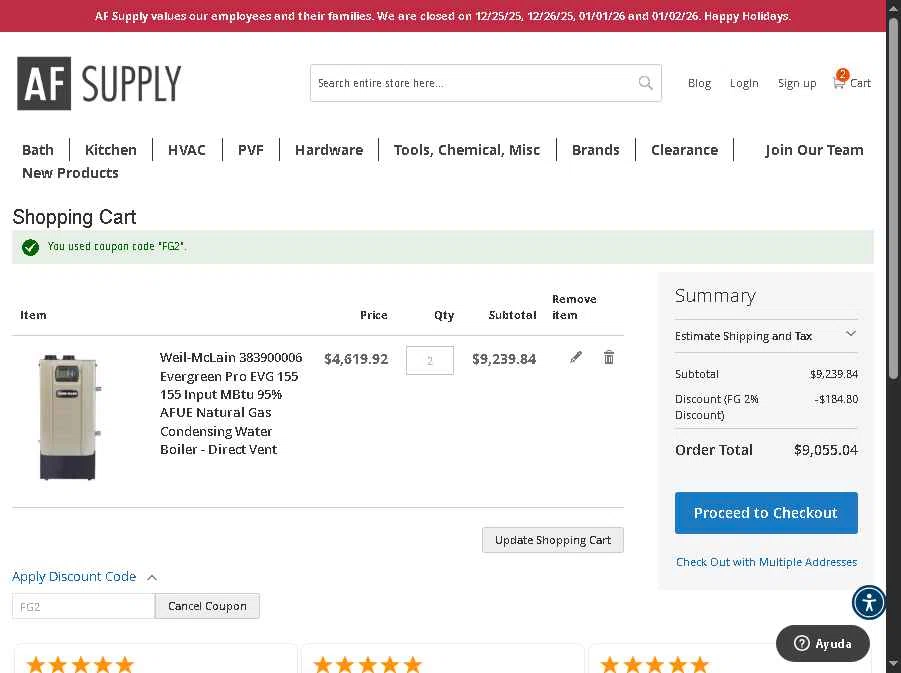The image size is (901, 673).
Task: Open Tools, Chemical, Misc menu
Action: [x=467, y=150]
